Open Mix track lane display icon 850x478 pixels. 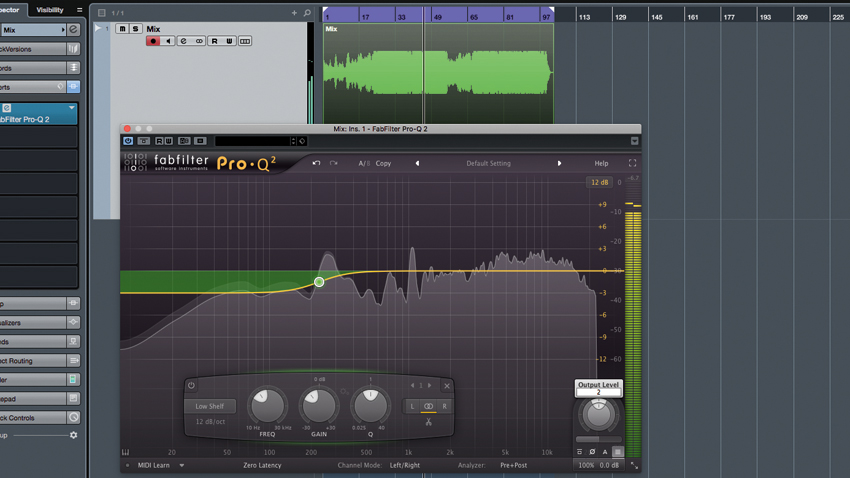coord(245,41)
